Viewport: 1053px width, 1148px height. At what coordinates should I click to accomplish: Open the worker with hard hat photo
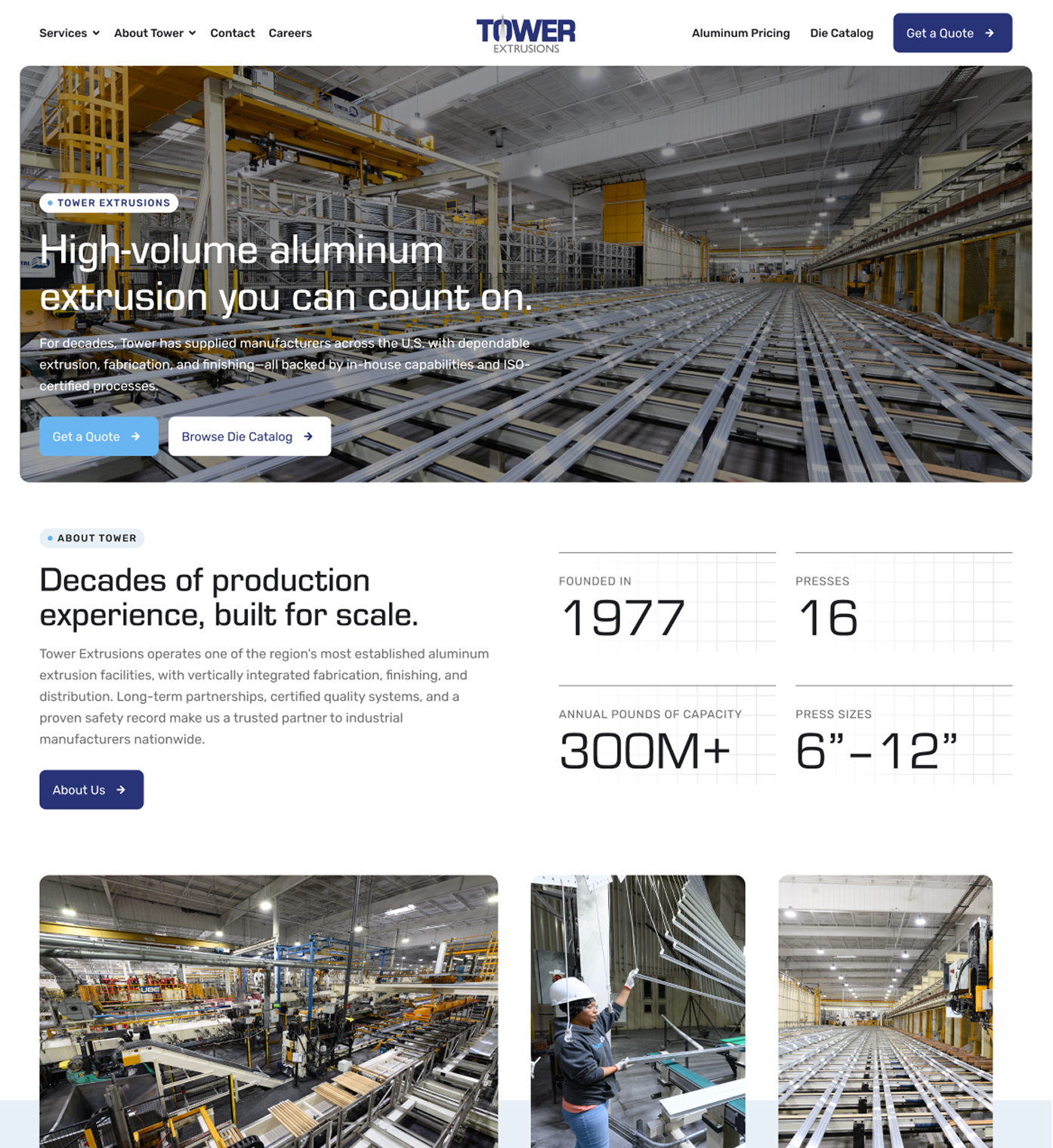pos(638,1011)
